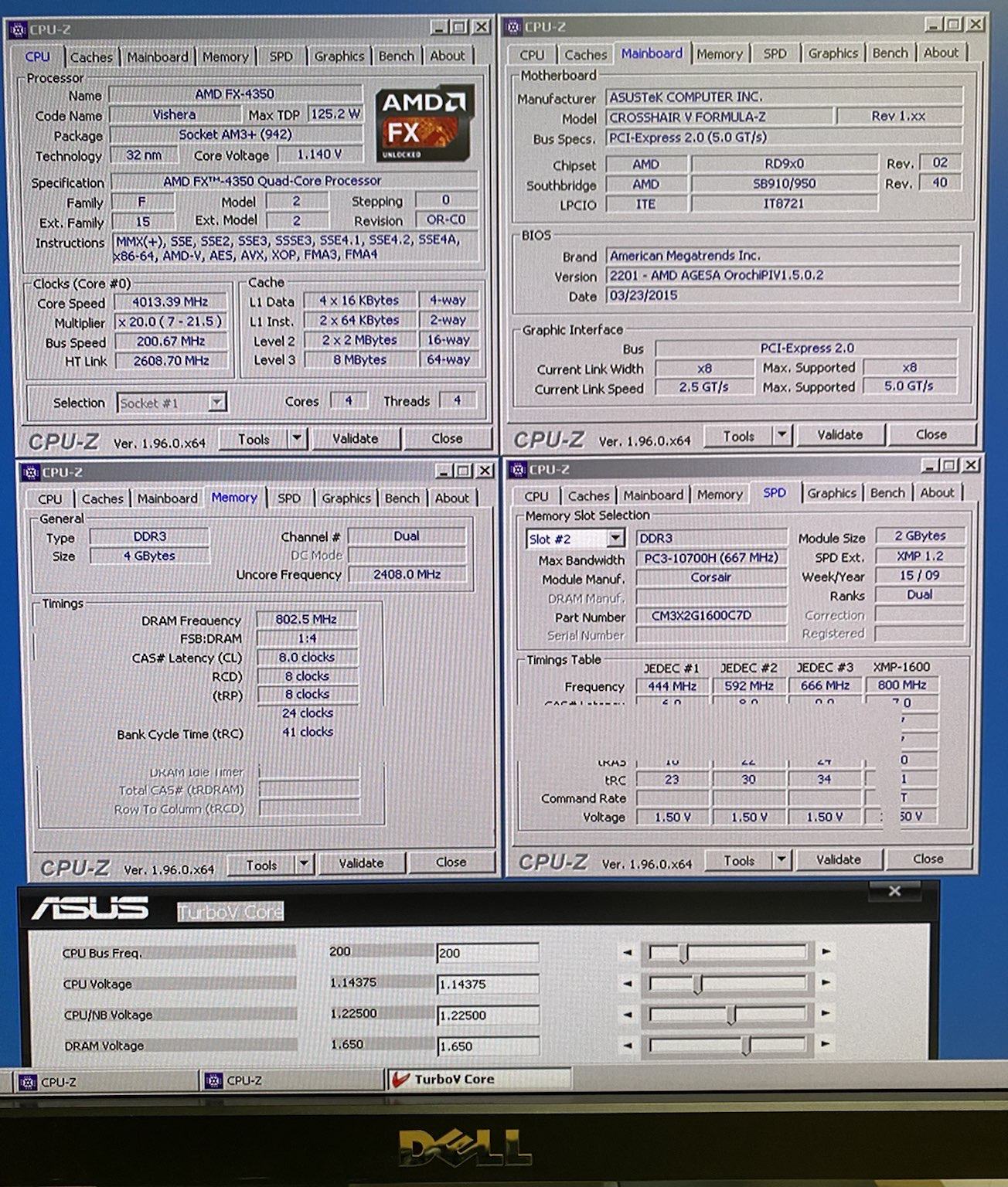Open first CPU-Z taskbar button
The height and width of the screenshot is (1187, 1008).
pos(104,1081)
